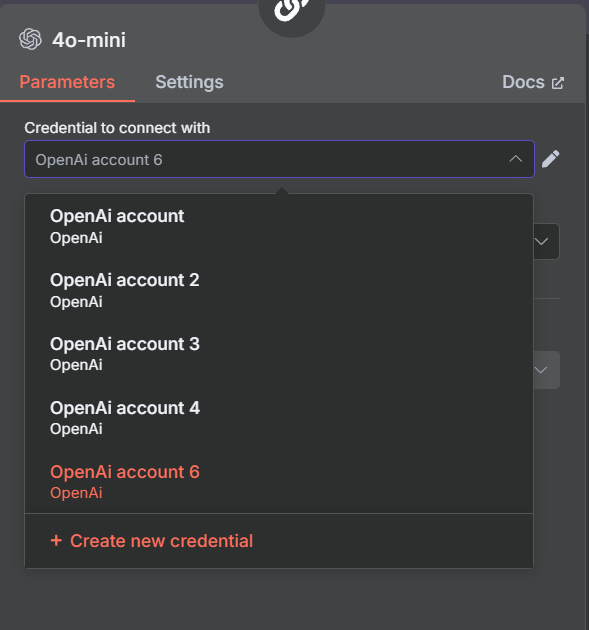Expand the partially hidden upper dropdown chevron
The height and width of the screenshot is (630, 589).
pos(541,241)
